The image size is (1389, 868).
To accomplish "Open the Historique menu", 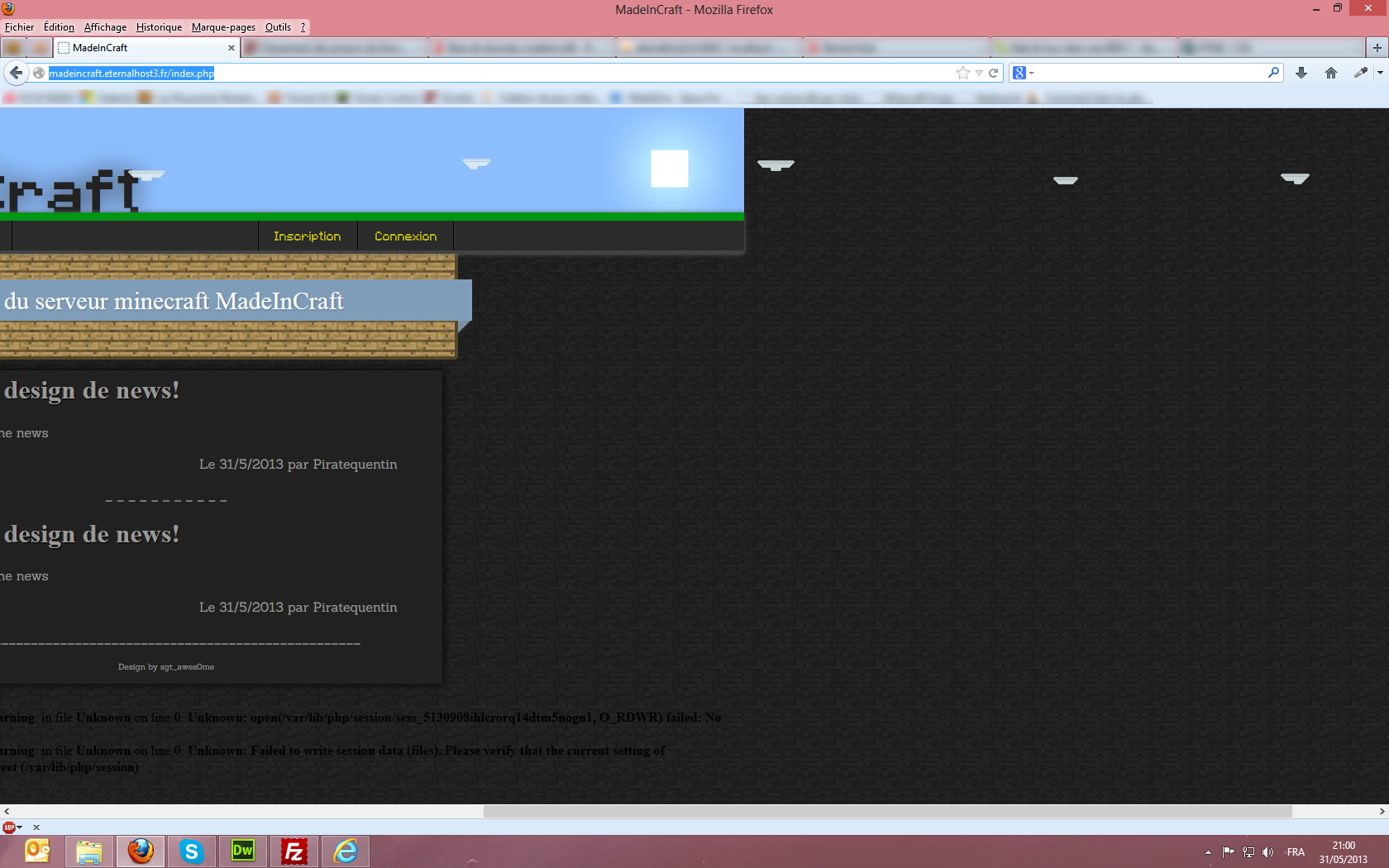I will pyautogui.click(x=159, y=27).
